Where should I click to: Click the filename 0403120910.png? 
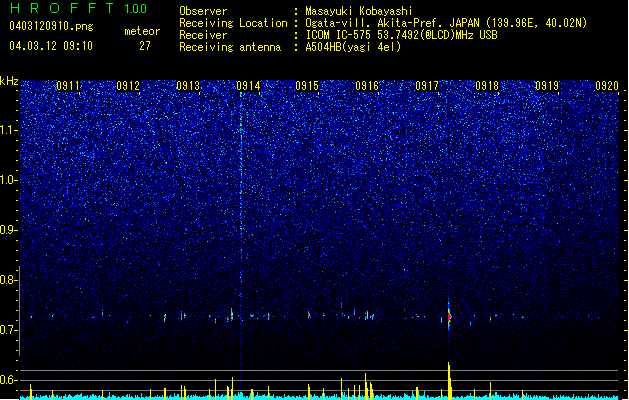pyautogui.click(x=51, y=26)
